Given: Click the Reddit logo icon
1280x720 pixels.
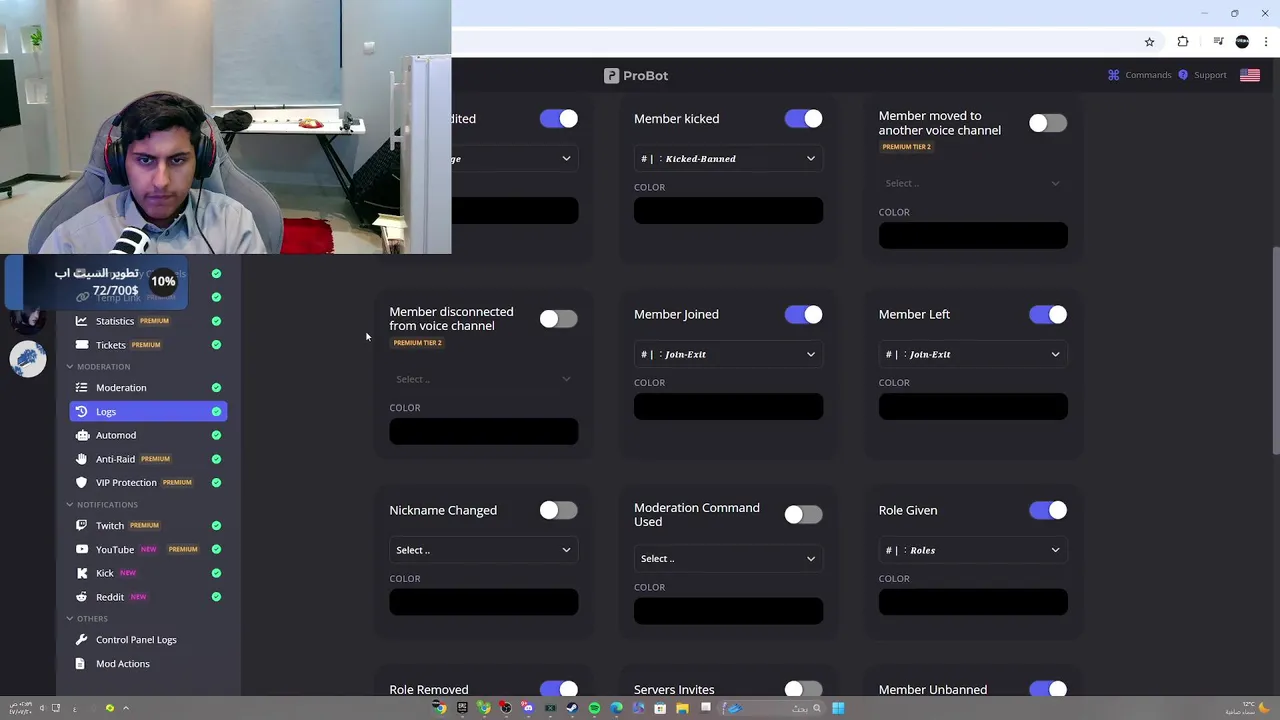Looking at the screenshot, I should point(81,597).
